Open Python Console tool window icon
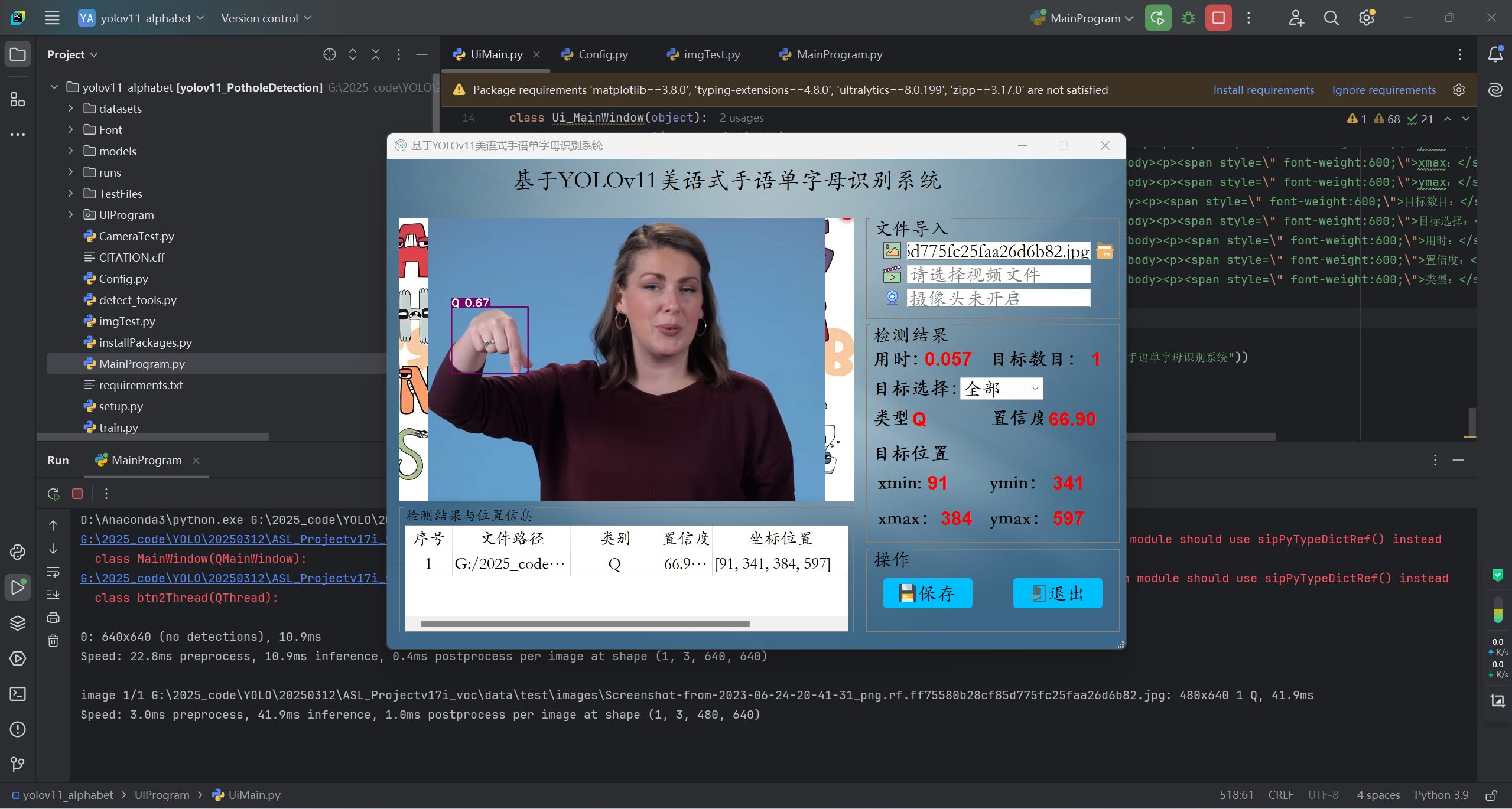Screen dimensions: 1512x809 [18, 552]
